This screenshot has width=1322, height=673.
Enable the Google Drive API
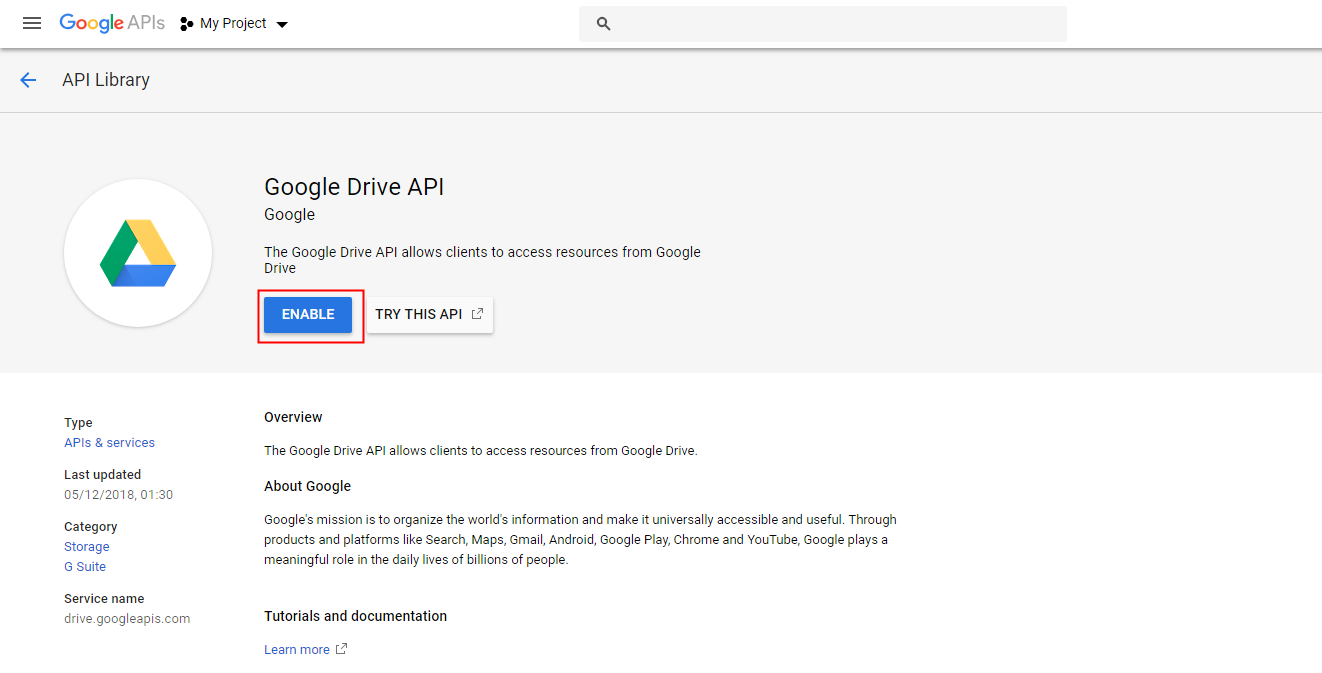click(308, 314)
